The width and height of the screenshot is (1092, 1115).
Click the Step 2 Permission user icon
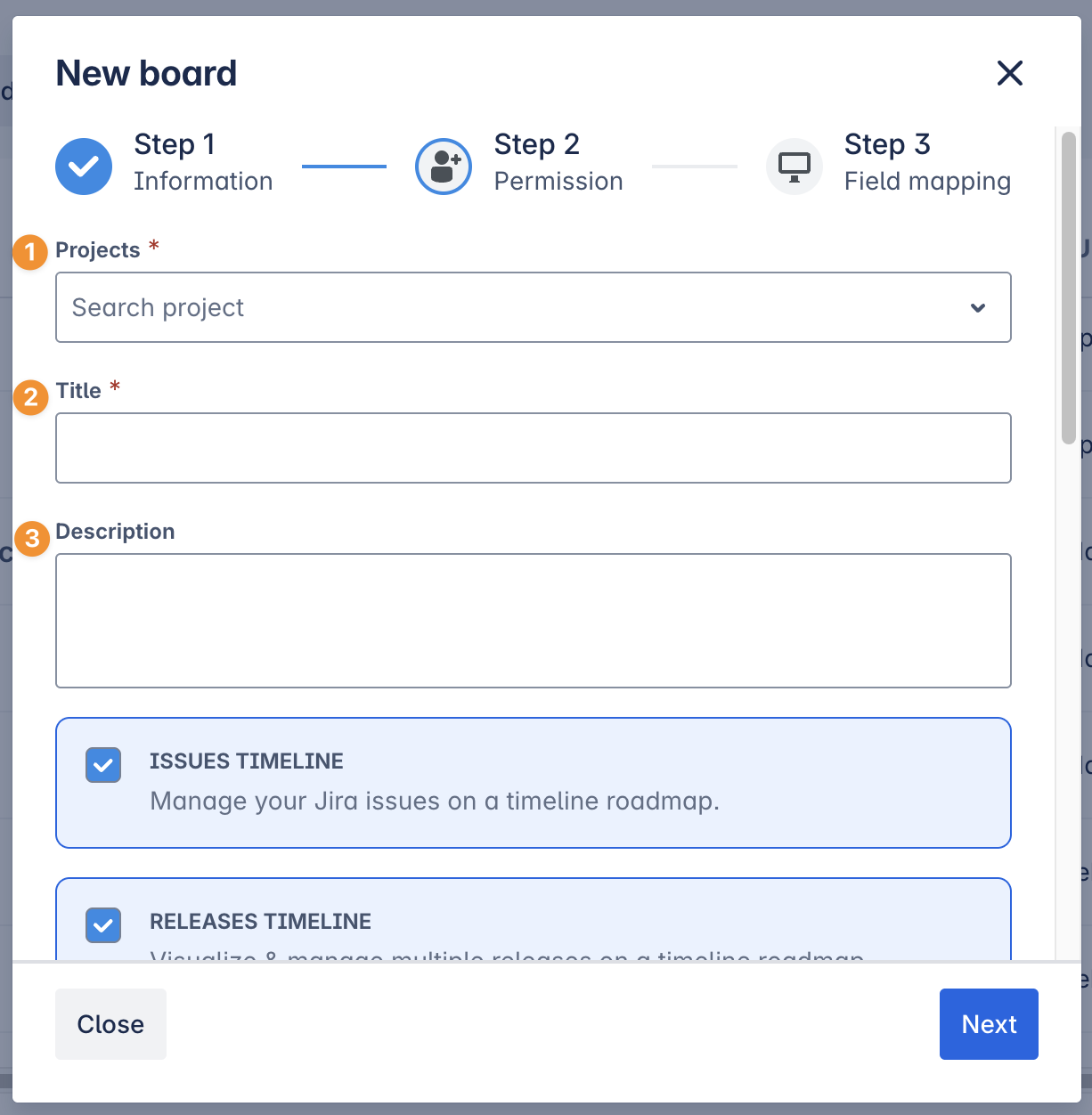tap(444, 167)
